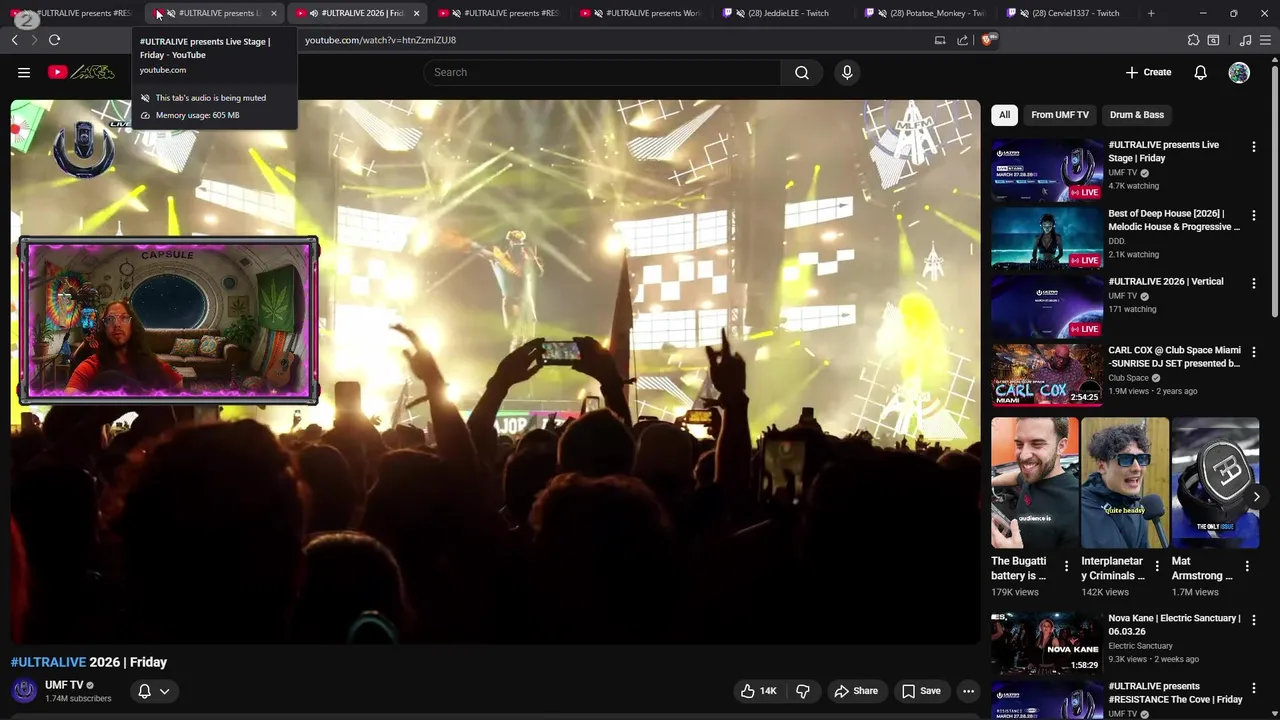Open options for ULTRALIVE 2026 Vertical video
Screen dimensions: 1280x720
1253,283
